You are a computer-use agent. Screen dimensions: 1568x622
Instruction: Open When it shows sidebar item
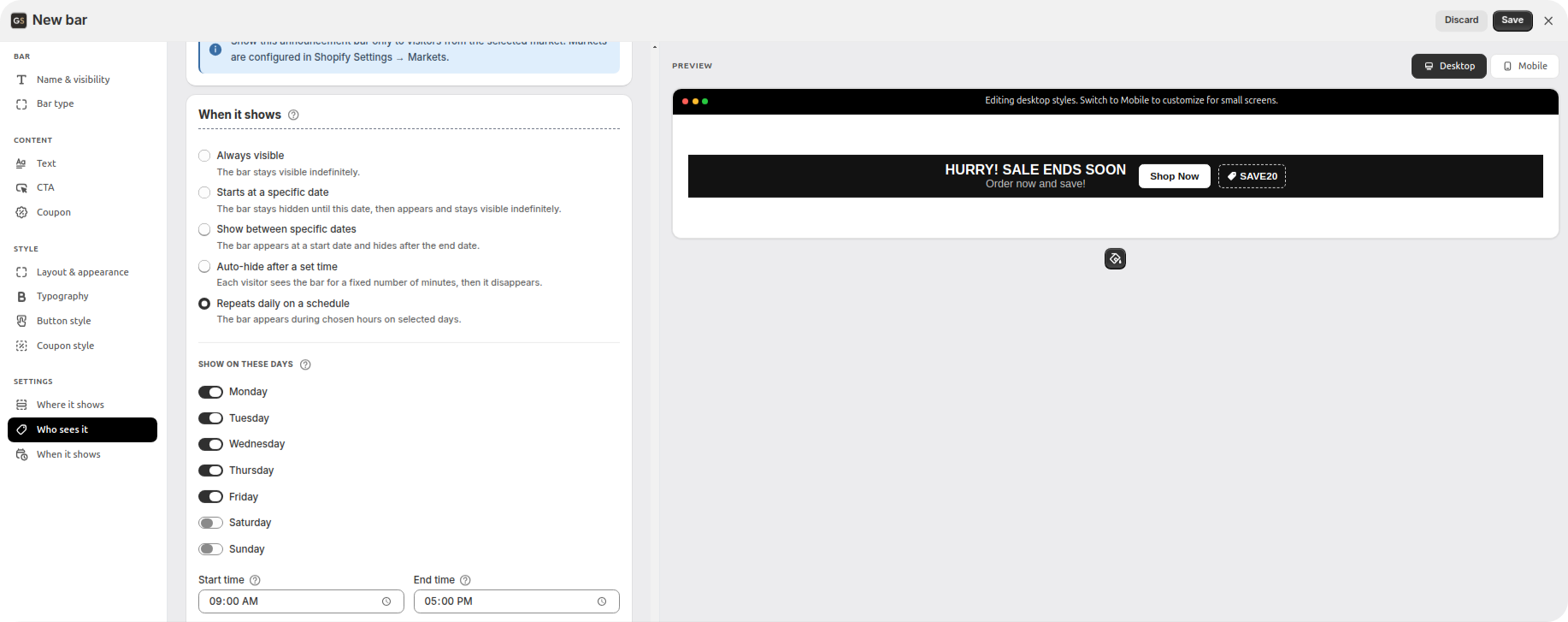(82, 454)
